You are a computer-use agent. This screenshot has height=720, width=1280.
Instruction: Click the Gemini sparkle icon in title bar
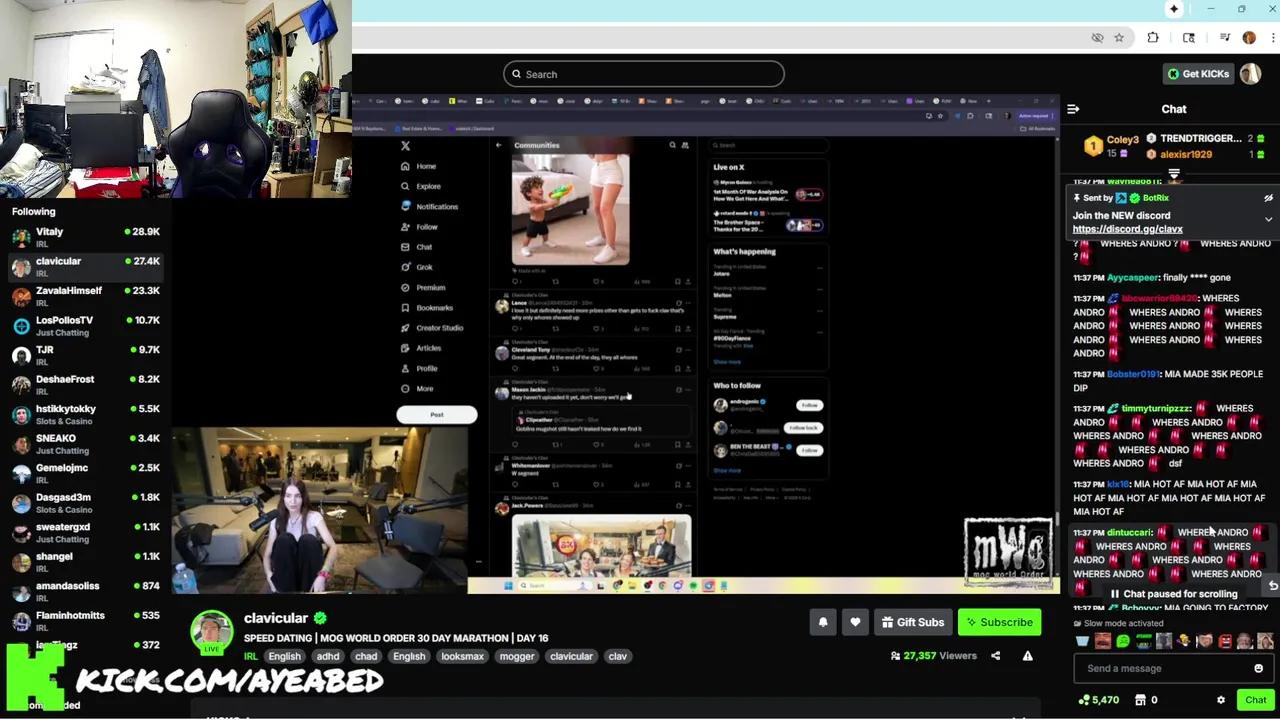coord(1174,9)
